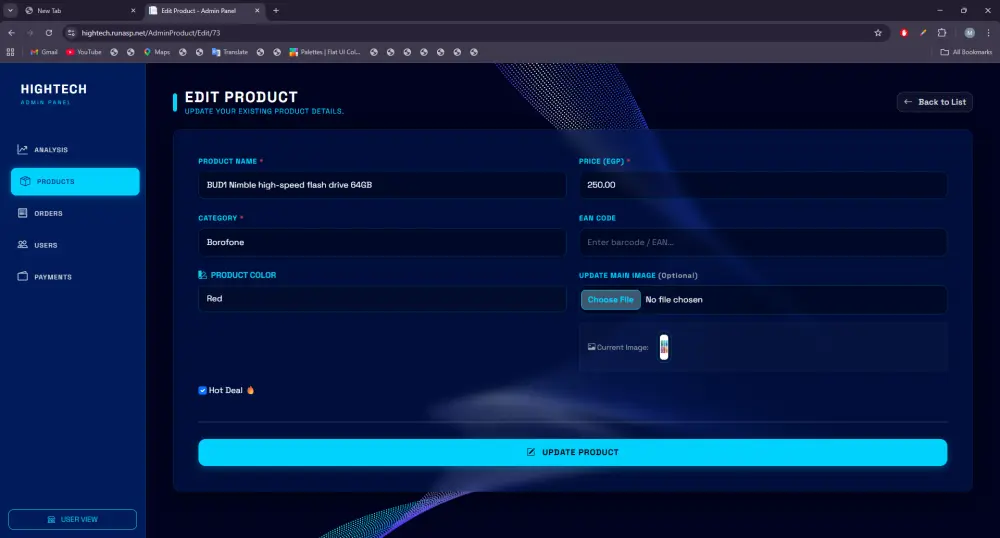Viewport: 1000px width, 538px height.
Task: Click the 'EDIT PRODUCT' heading
Action: tap(241, 97)
